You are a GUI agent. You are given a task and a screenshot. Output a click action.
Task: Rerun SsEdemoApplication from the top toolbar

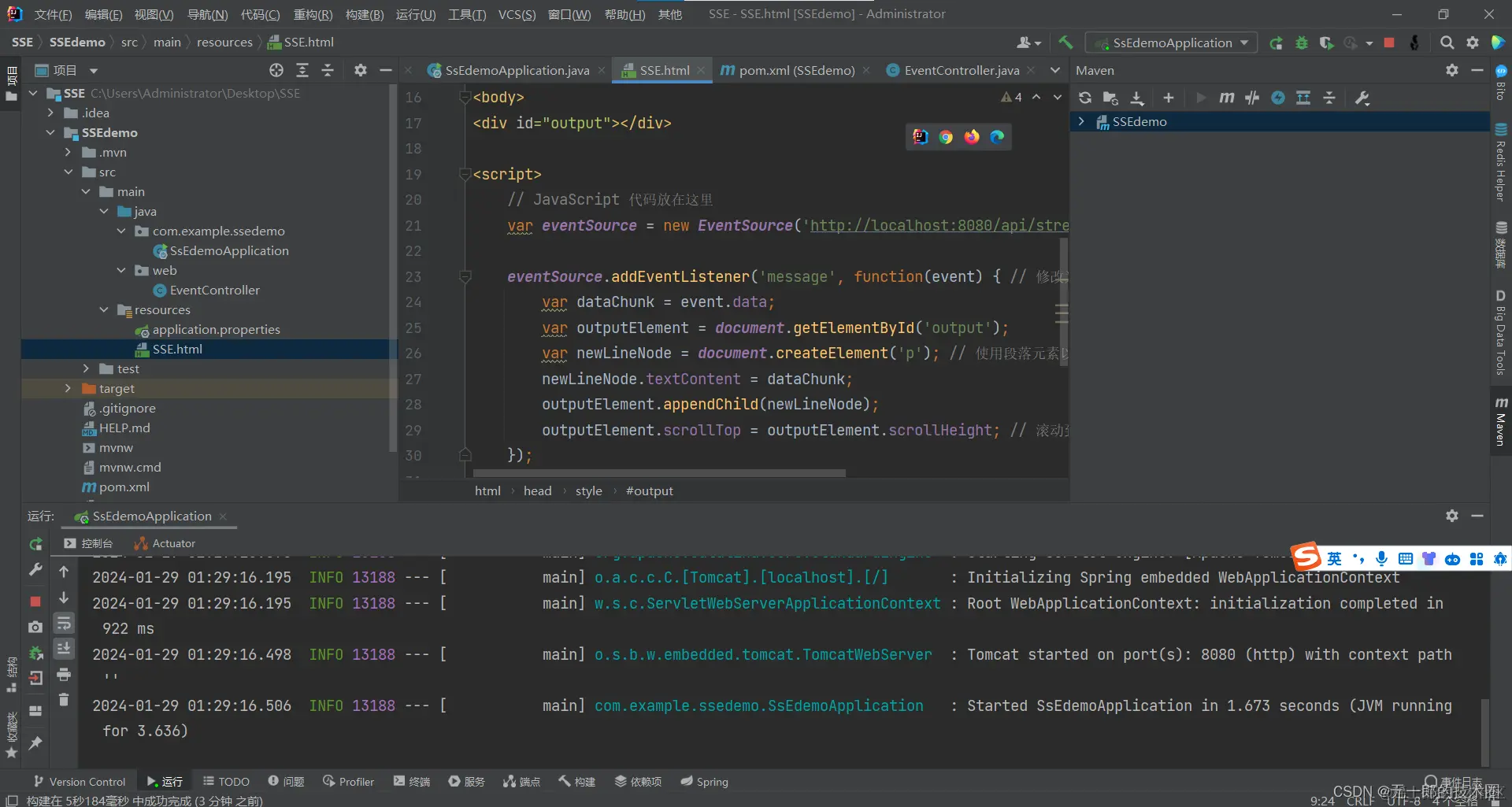click(x=1276, y=43)
